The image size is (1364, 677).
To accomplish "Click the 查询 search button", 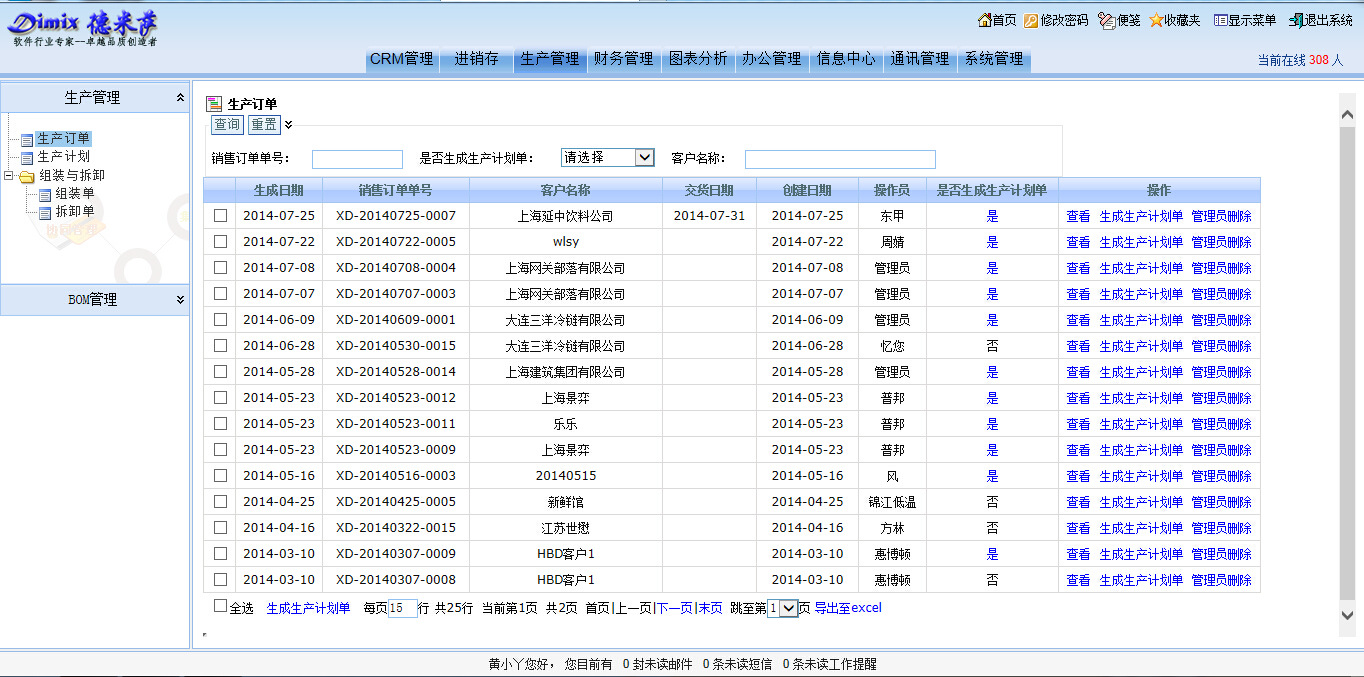I will (227, 125).
